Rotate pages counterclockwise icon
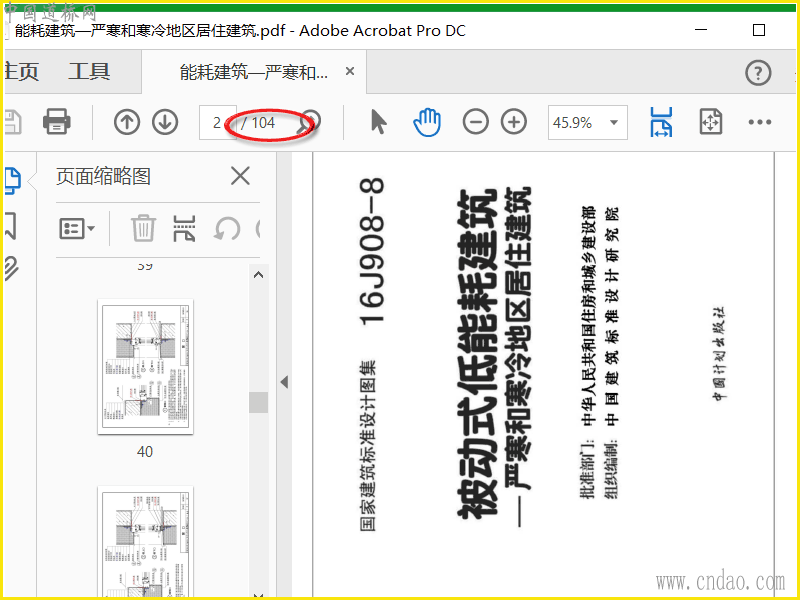Viewport: 800px width, 600px height. pos(227,228)
